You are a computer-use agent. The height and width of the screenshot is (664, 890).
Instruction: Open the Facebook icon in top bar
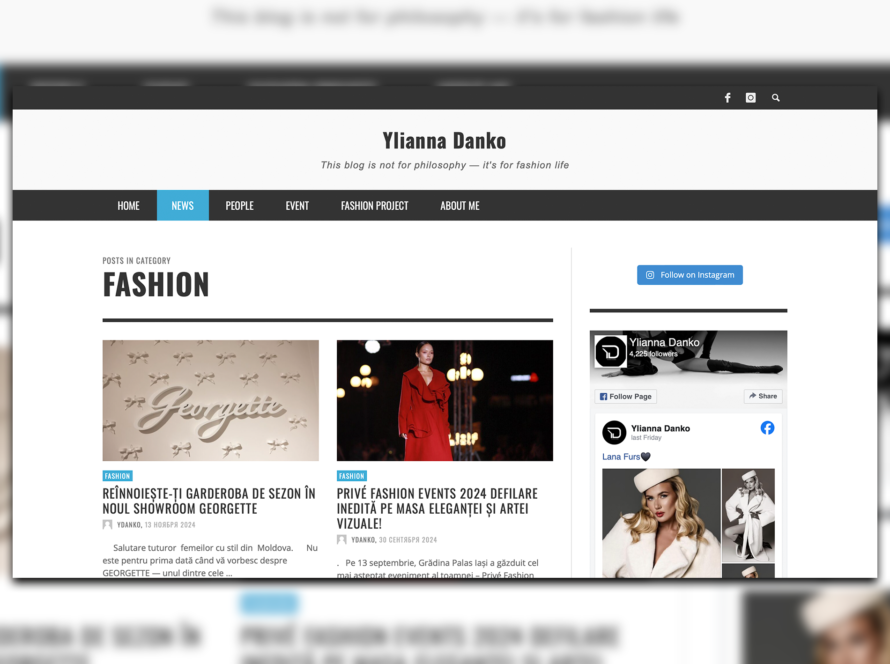coord(727,98)
